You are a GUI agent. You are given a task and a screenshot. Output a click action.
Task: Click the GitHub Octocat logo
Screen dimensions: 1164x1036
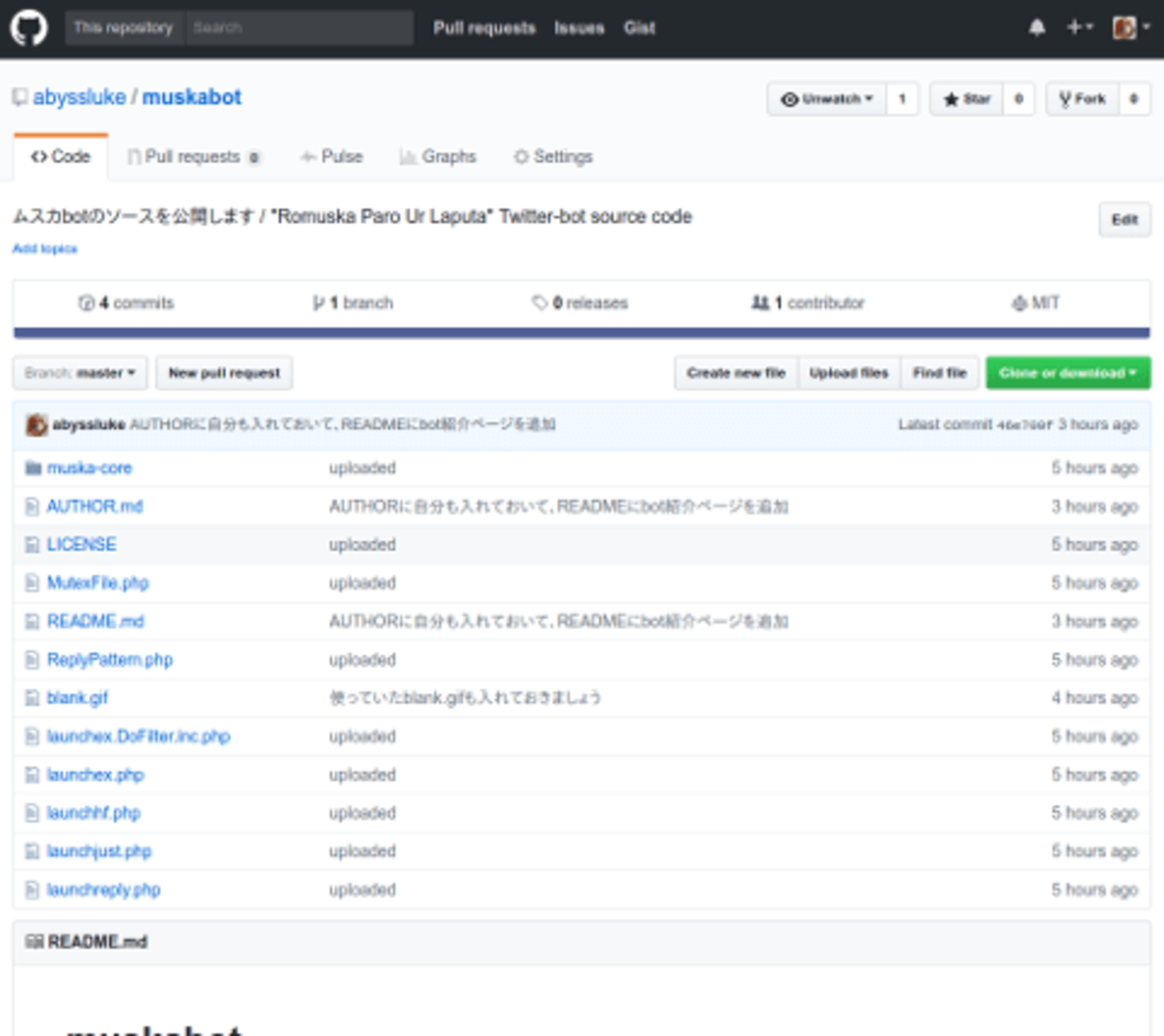[29, 28]
